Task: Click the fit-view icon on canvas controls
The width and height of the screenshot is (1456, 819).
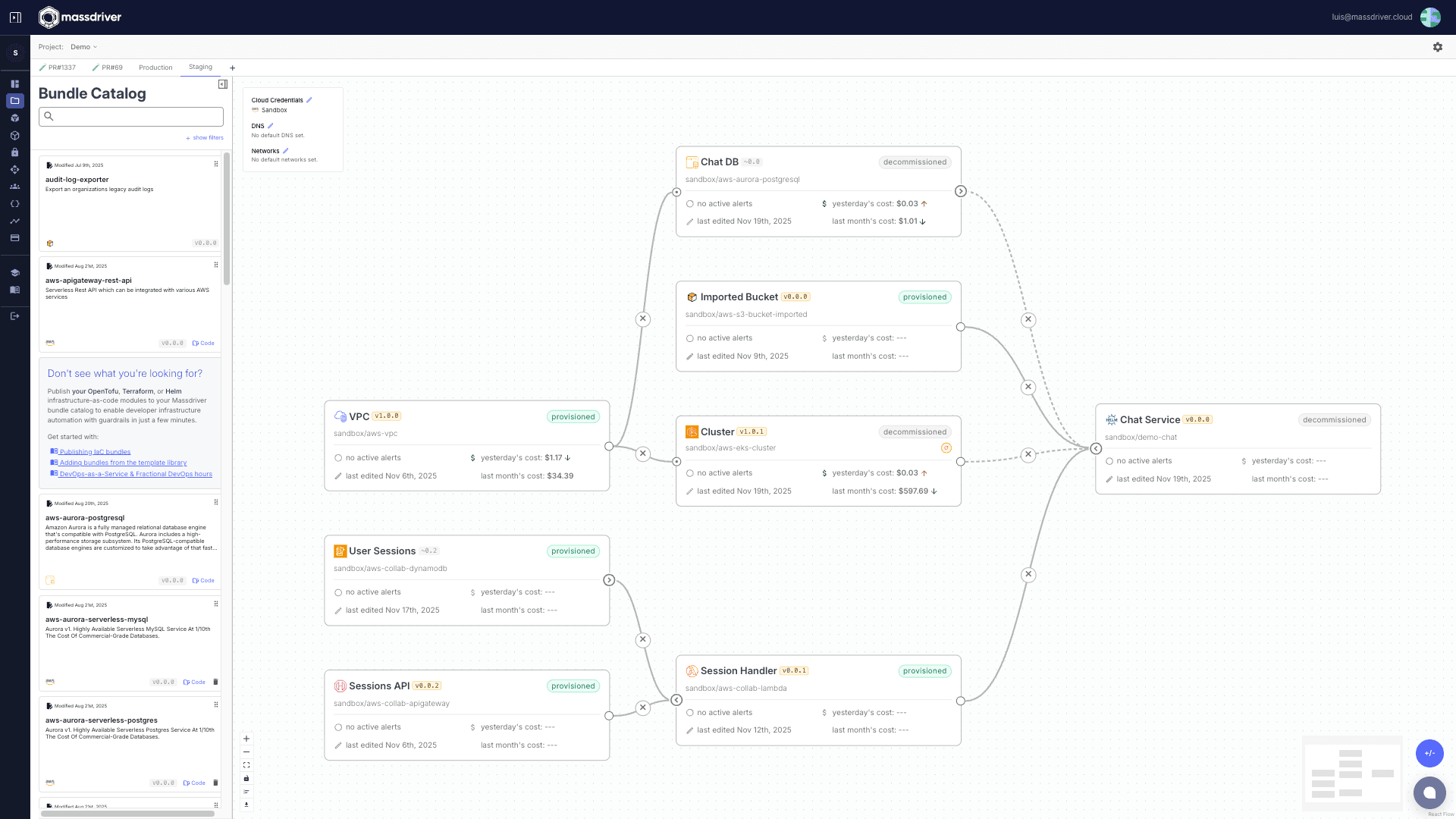Action: [x=246, y=764]
